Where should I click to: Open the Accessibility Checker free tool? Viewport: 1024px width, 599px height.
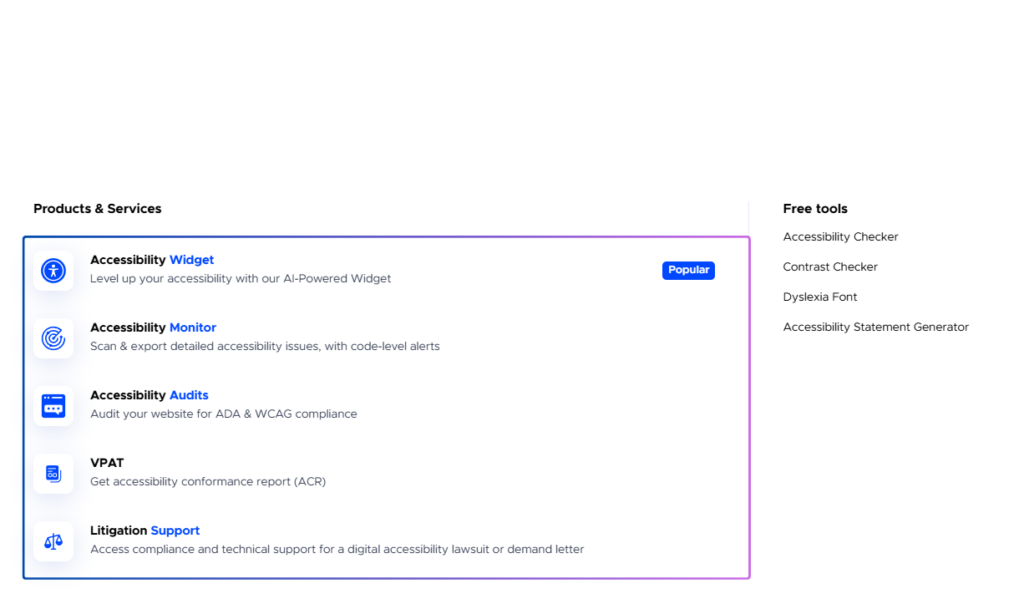click(840, 237)
